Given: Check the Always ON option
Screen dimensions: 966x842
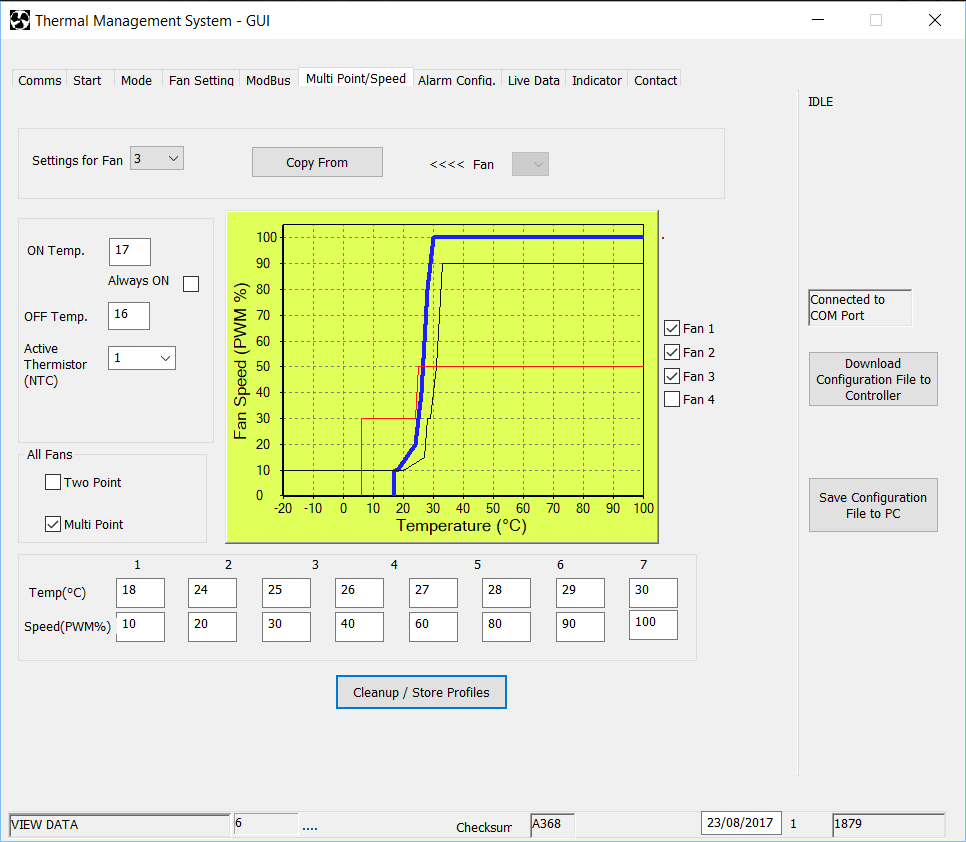Looking at the screenshot, I should (x=190, y=283).
